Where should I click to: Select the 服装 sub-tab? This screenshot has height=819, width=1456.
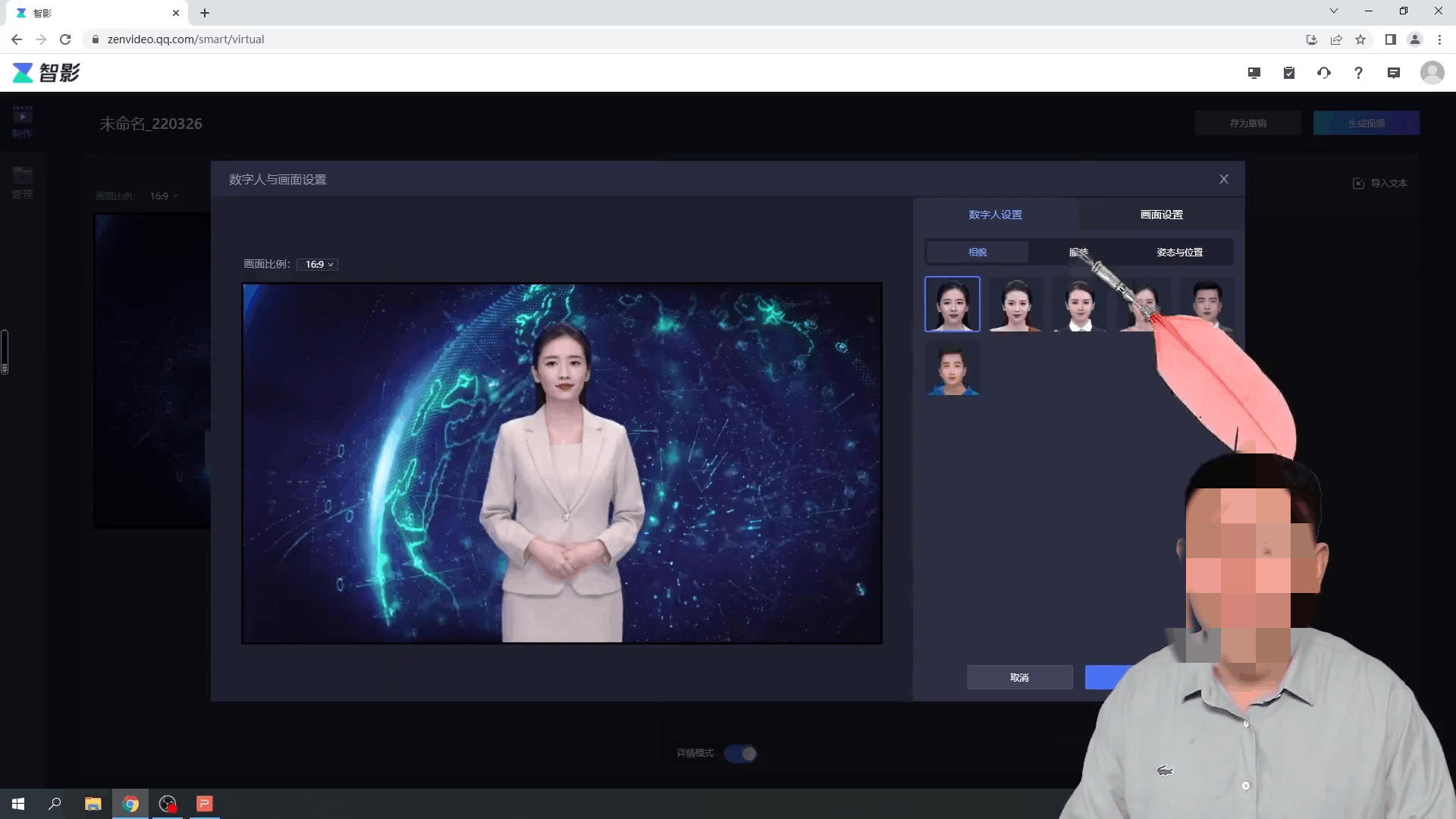1078,252
